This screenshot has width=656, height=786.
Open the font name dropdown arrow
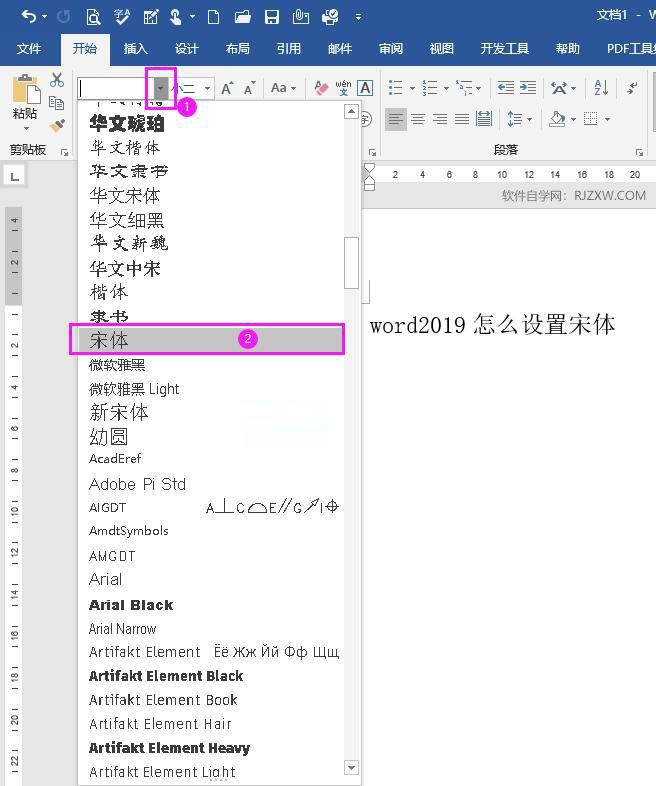pyautogui.click(x=160, y=89)
